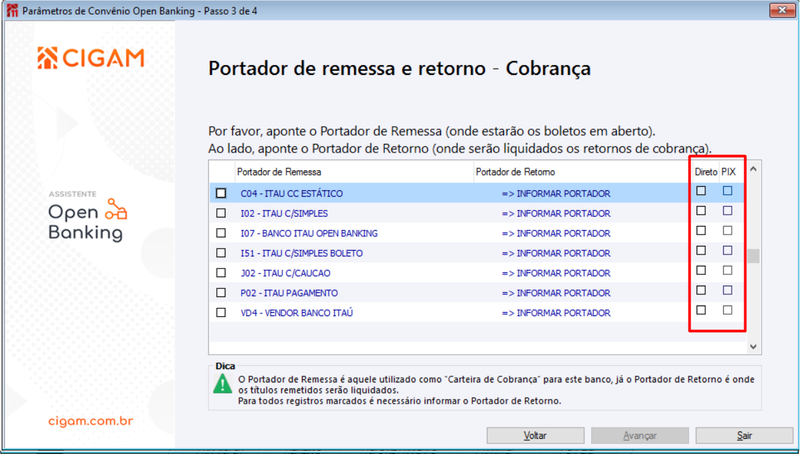Click the window title bar app icon
Image resolution: width=800 pixels, height=454 pixels.
pos(12,10)
